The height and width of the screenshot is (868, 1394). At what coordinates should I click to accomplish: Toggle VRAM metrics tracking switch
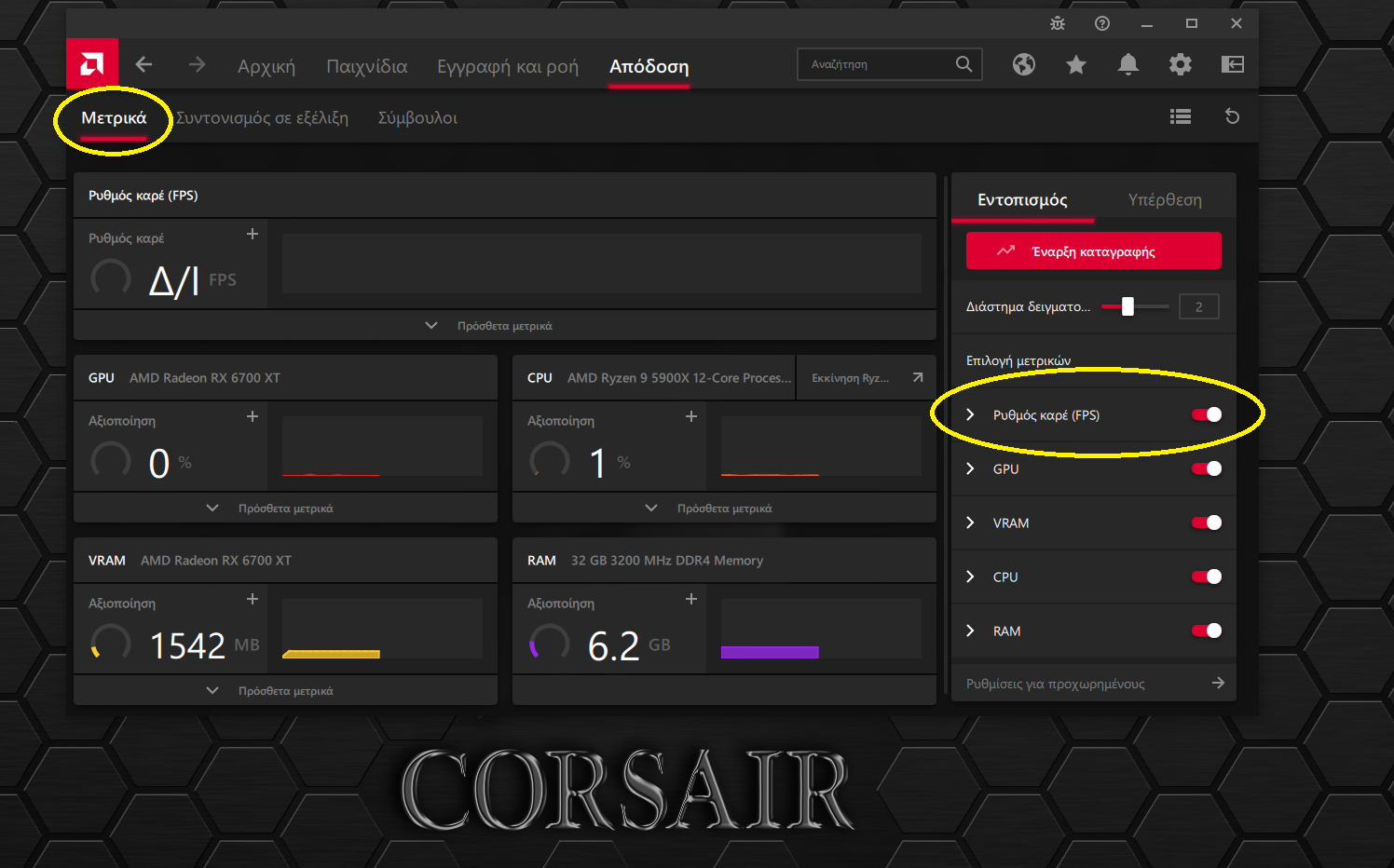point(1207,522)
